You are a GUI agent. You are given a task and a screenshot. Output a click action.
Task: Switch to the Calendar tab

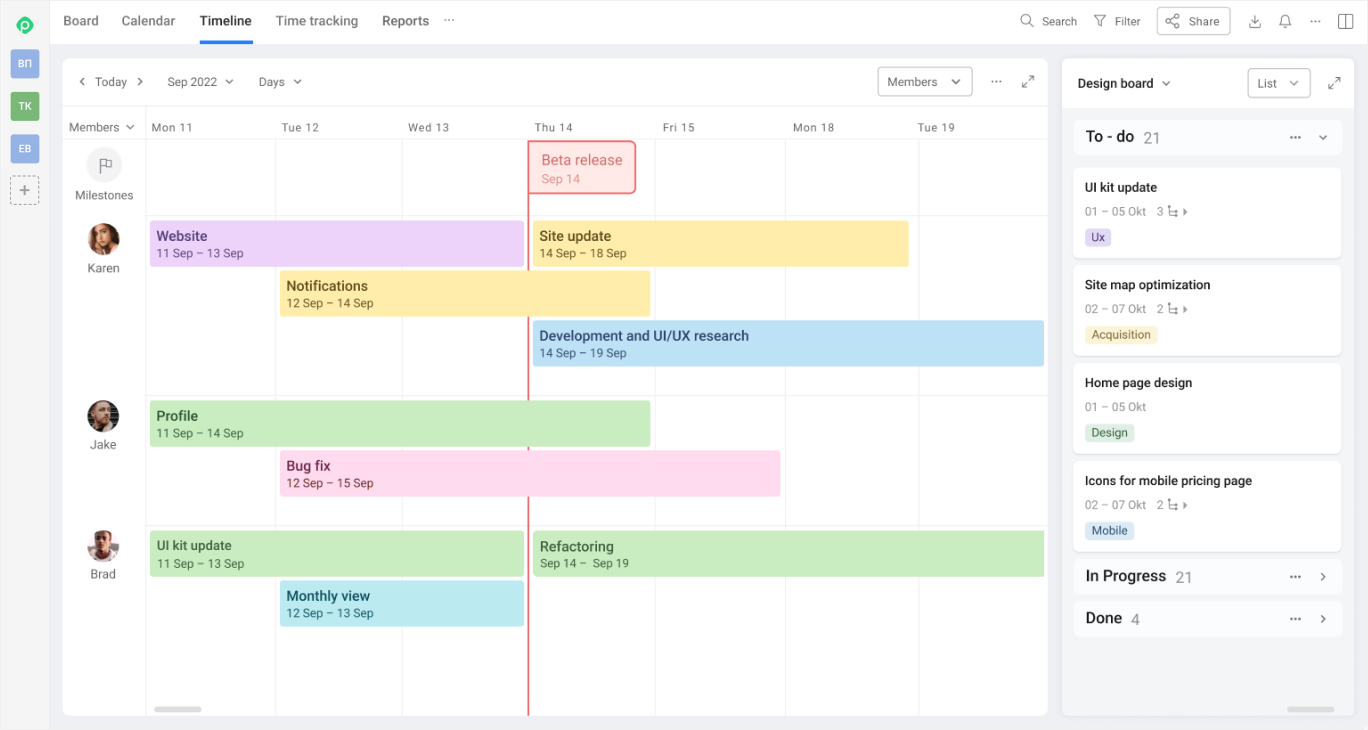point(148,21)
